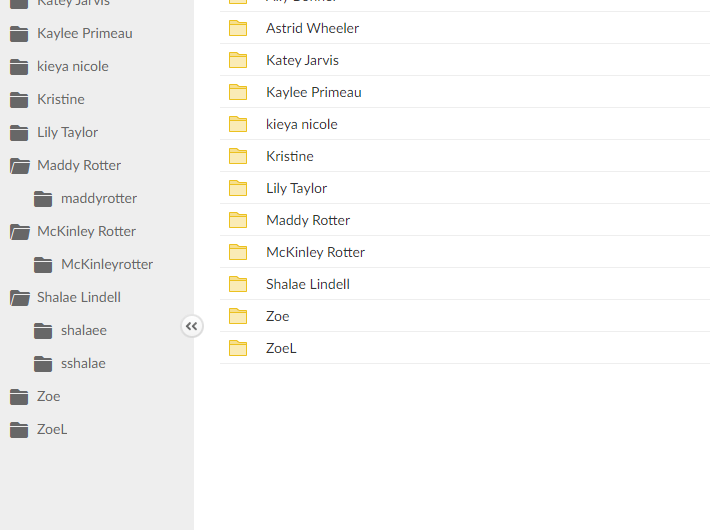The height and width of the screenshot is (530, 710).
Task: Select Maddy Rotter in the sidebar tree
Action: [x=79, y=166]
